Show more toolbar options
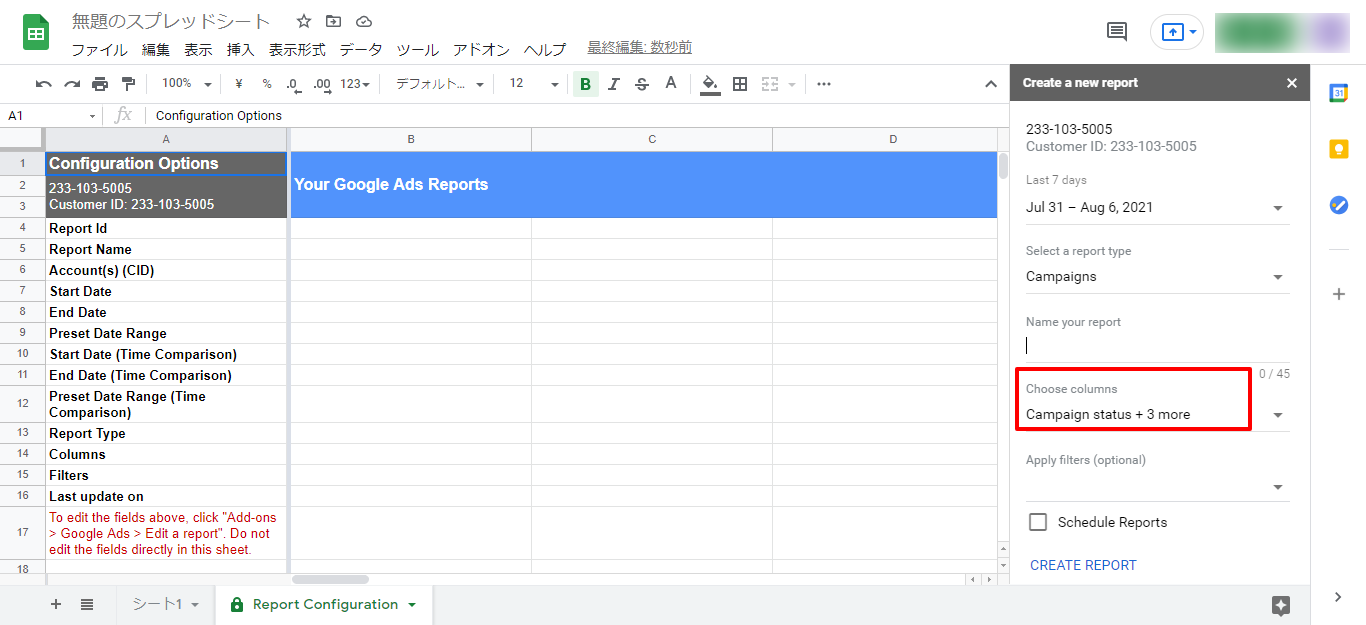1366x625 pixels. pyautogui.click(x=824, y=84)
